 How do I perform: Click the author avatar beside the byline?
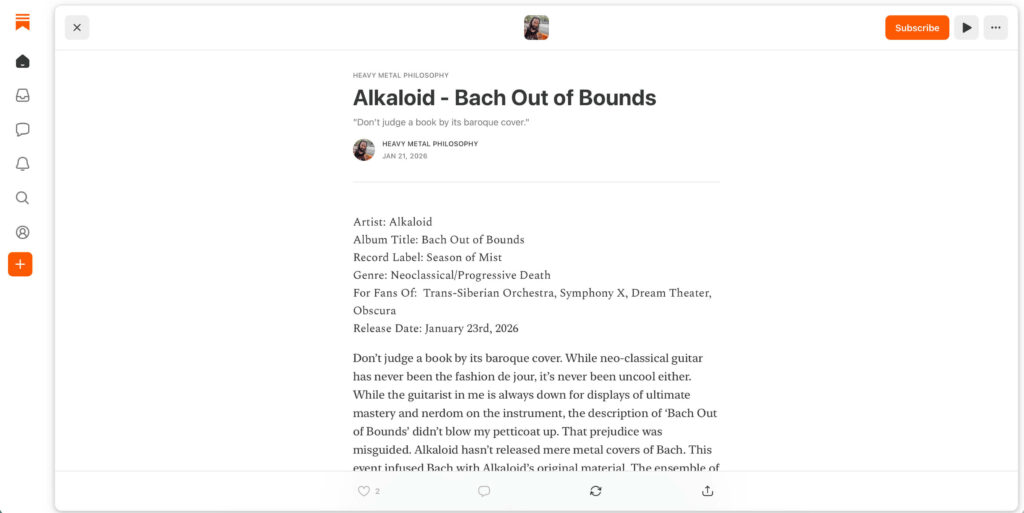(364, 149)
